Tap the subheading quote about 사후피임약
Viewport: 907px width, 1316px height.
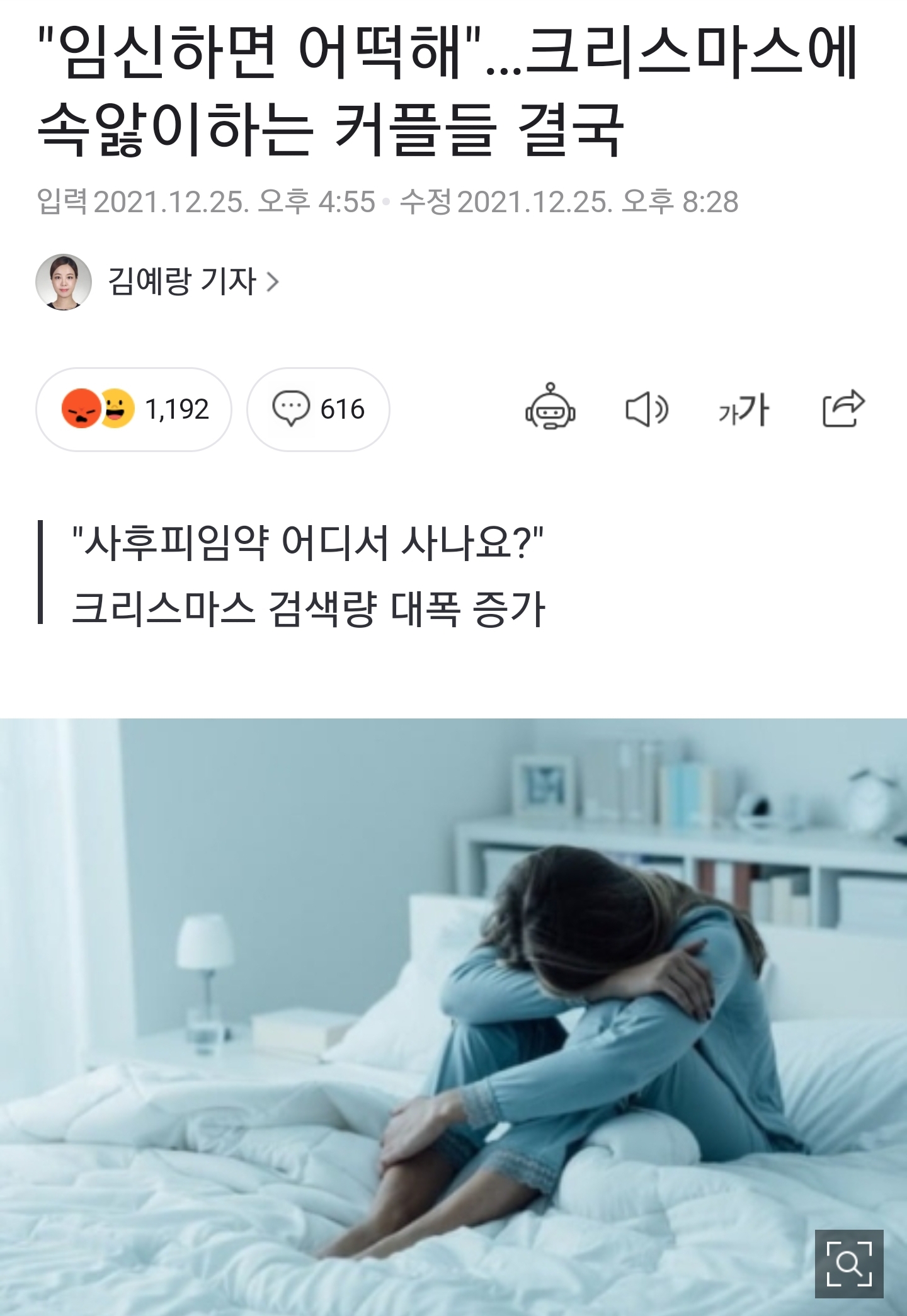[x=308, y=543]
